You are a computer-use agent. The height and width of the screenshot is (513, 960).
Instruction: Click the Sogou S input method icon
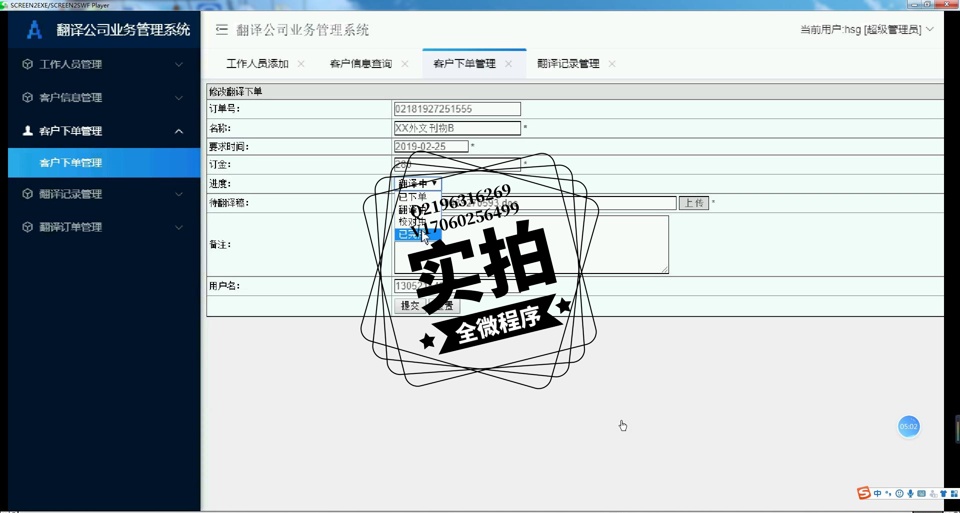pos(863,493)
